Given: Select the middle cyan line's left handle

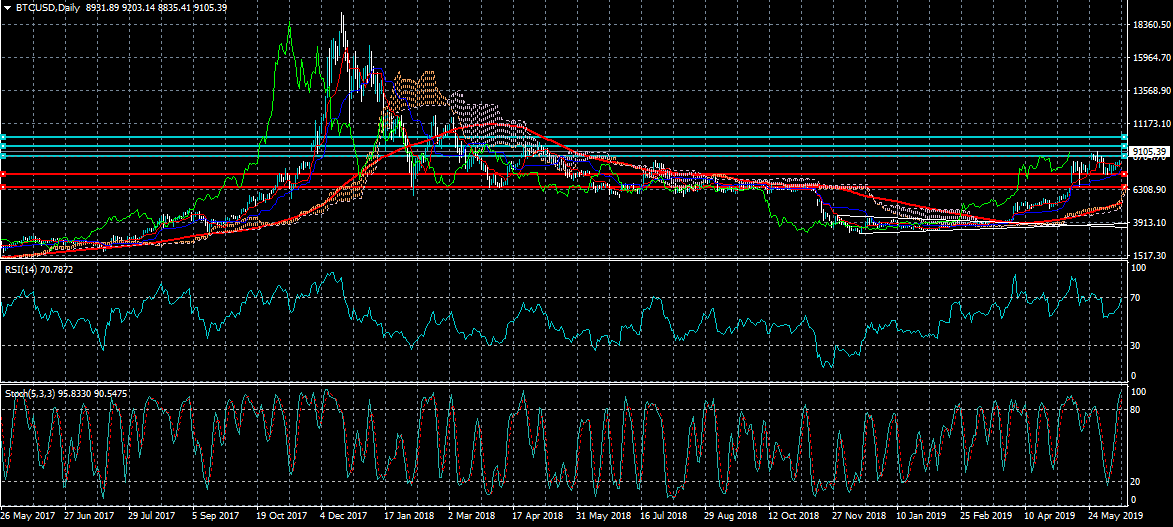Looking at the screenshot, I should coord(3,147).
